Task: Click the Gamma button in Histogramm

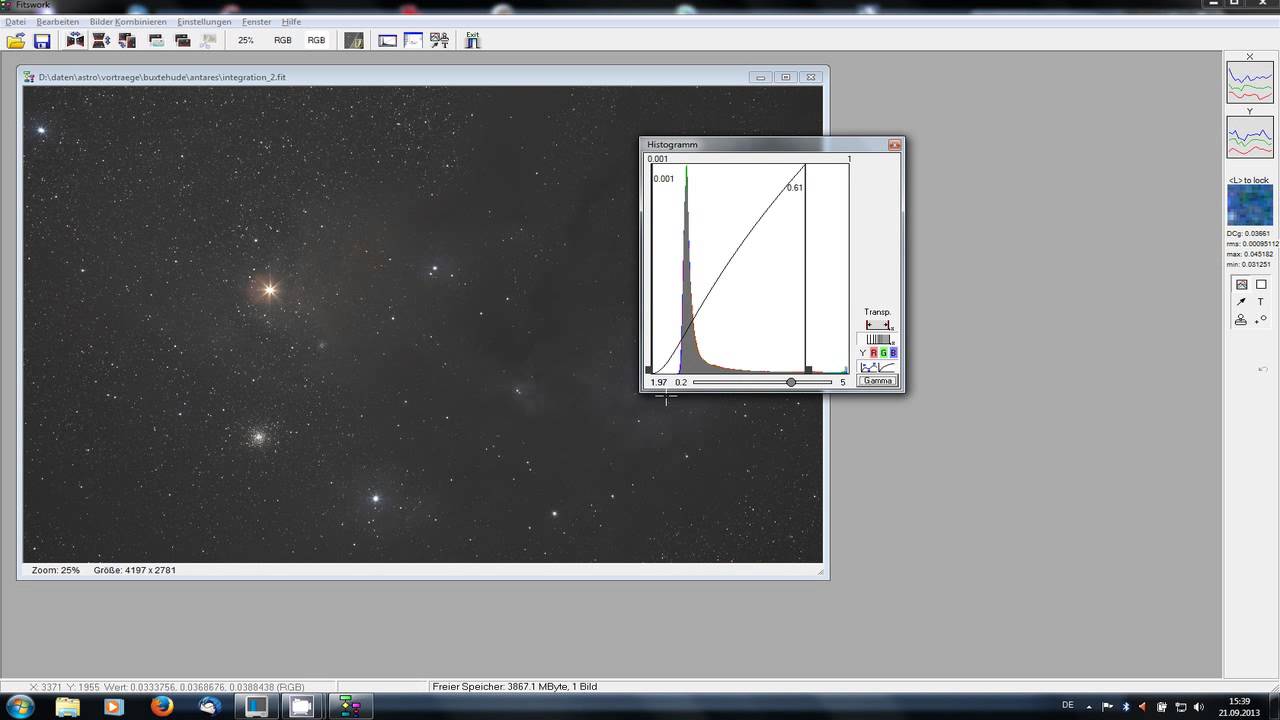Action: [878, 381]
